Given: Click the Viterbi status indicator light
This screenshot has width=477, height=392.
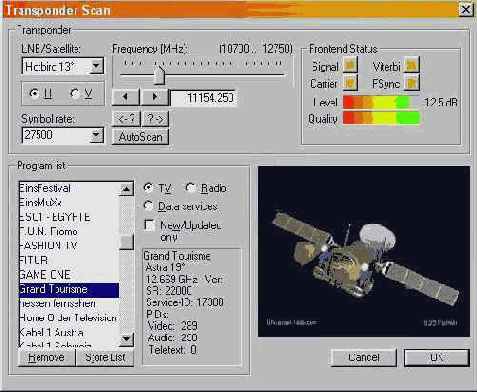Looking at the screenshot, I should (x=411, y=65).
